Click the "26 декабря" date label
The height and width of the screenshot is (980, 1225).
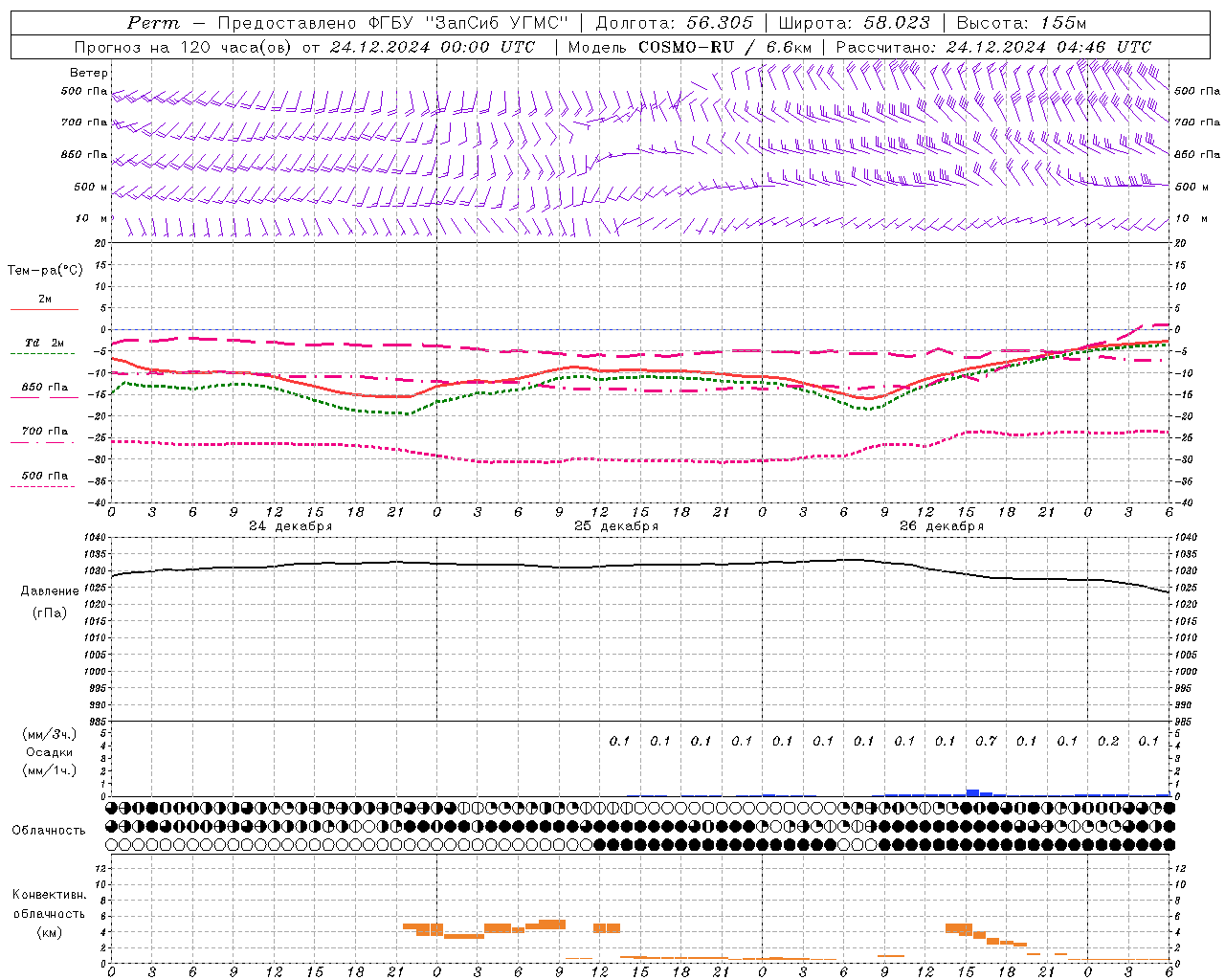(x=941, y=526)
